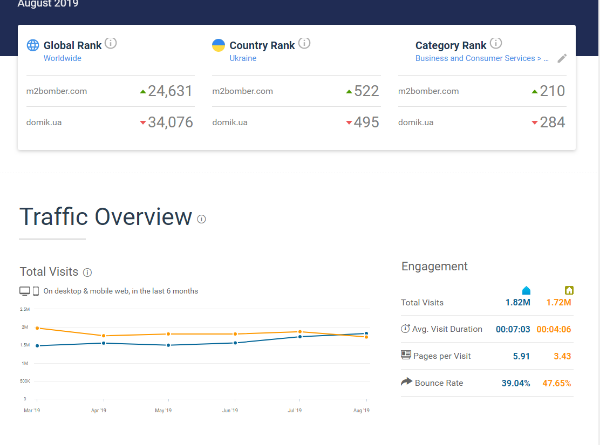Open the Ukraine link under Country Rank
This screenshot has width=600, height=445.
[x=243, y=58]
